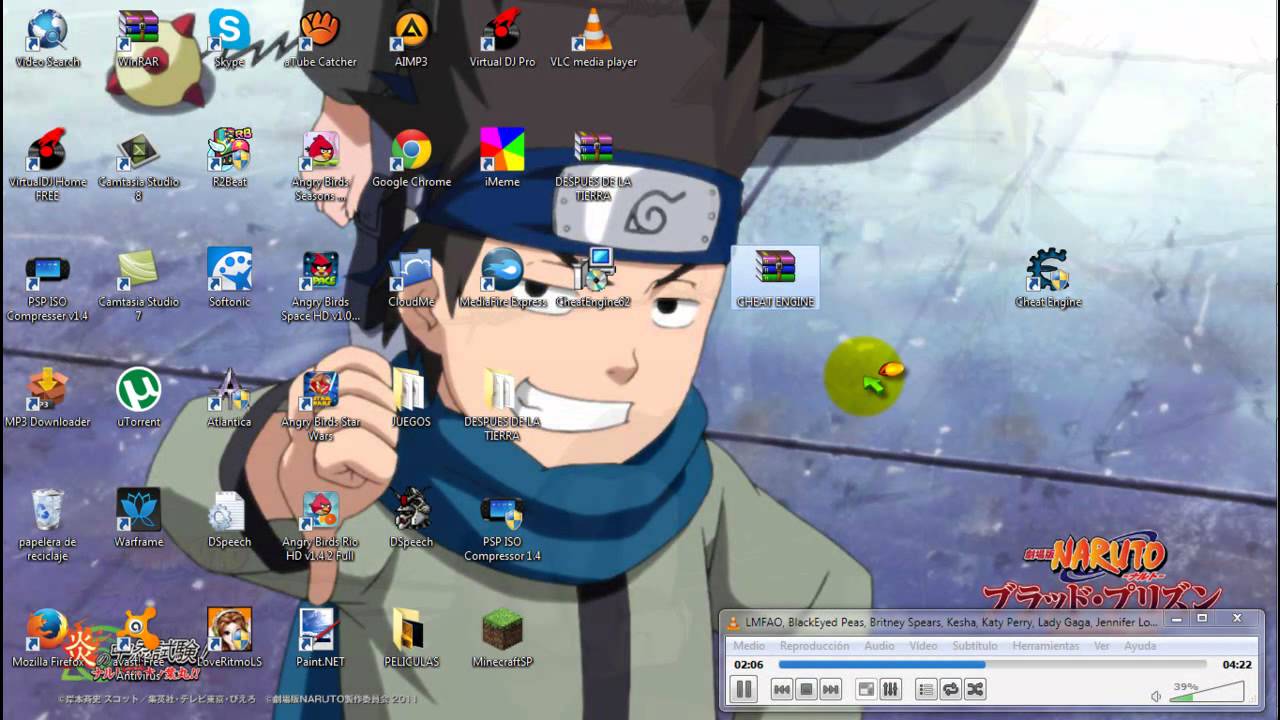Select the Video Search desktop icon
The width and height of the screenshot is (1280, 720).
(47, 38)
